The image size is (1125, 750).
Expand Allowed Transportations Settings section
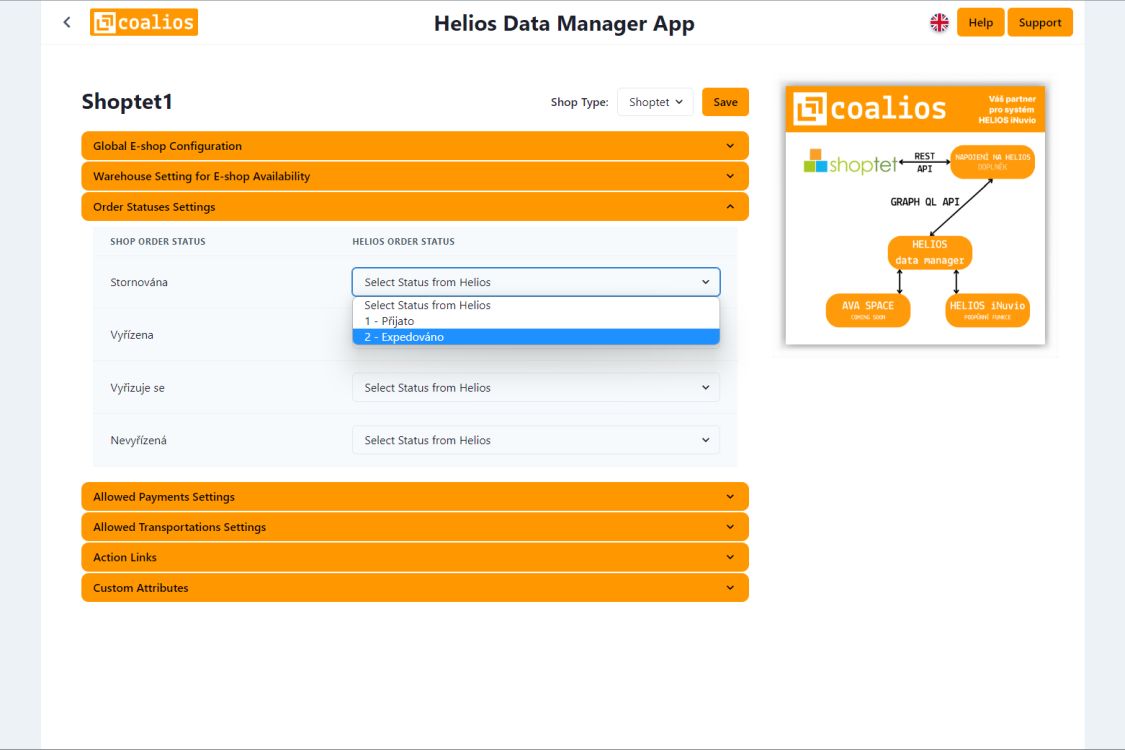415,527
